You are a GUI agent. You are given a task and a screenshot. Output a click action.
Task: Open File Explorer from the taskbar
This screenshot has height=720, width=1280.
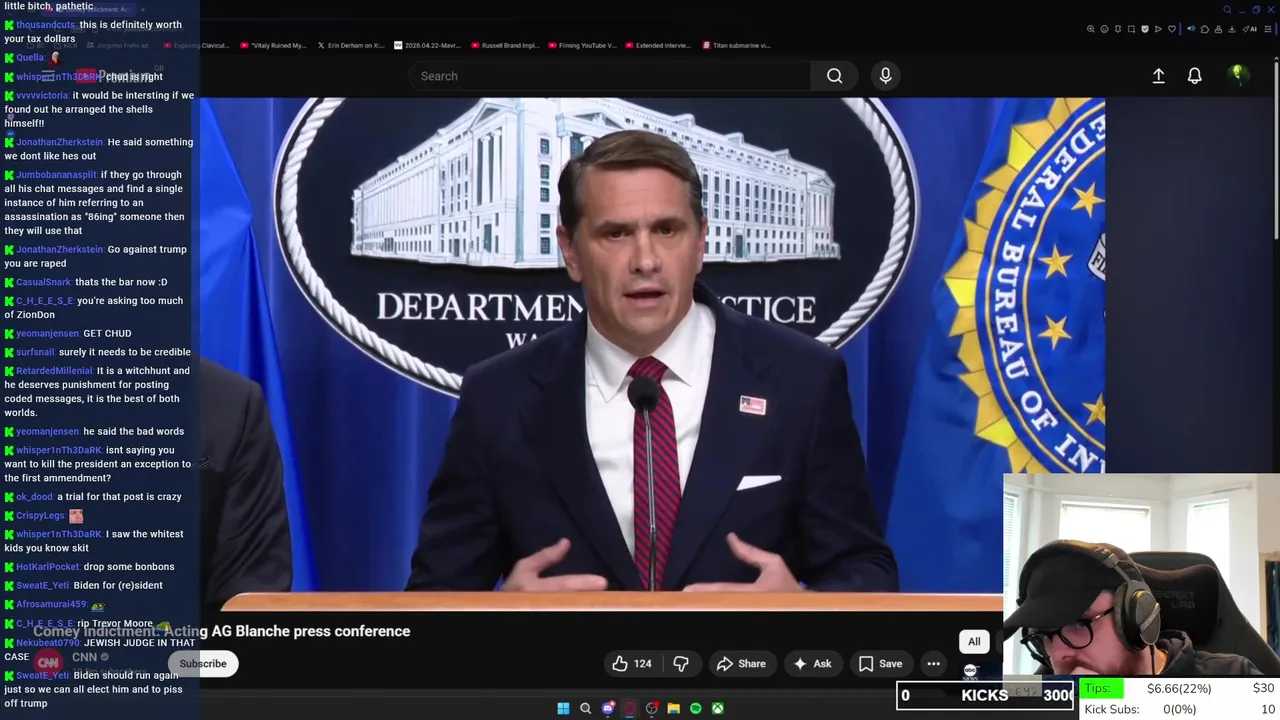(x=673, y=708)
